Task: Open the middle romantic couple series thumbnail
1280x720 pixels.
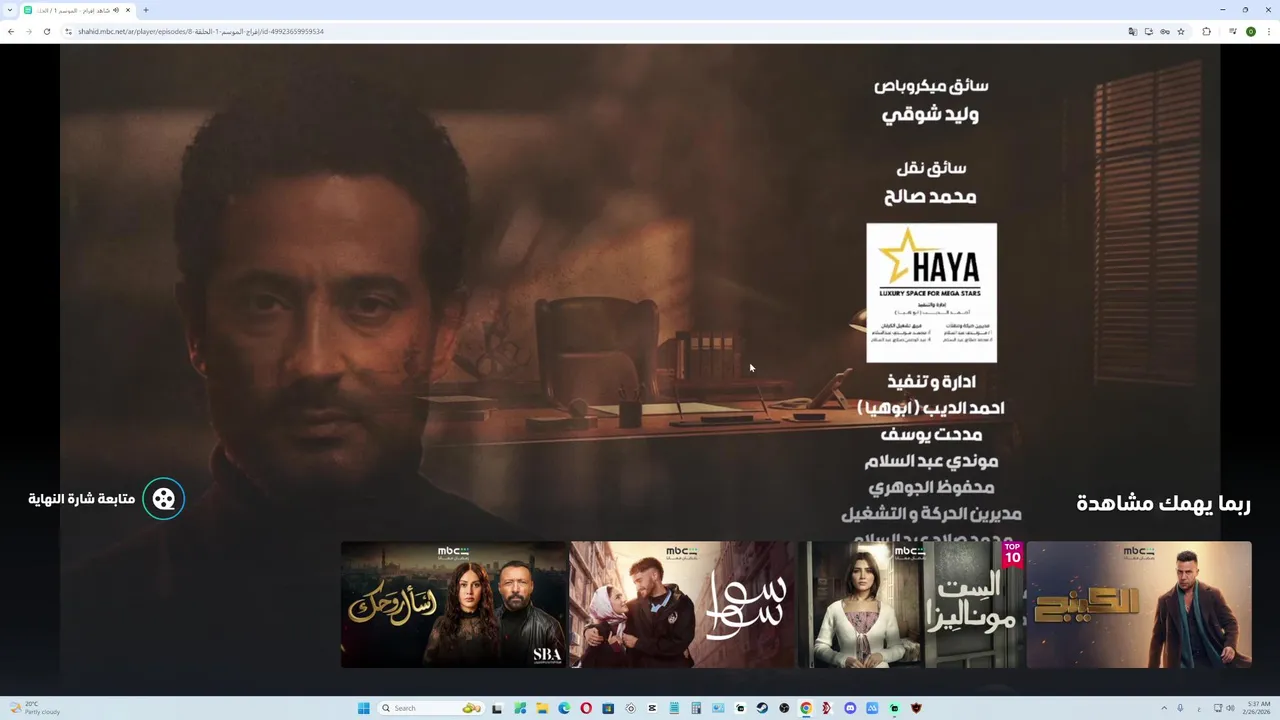Action: pos(682,604)
